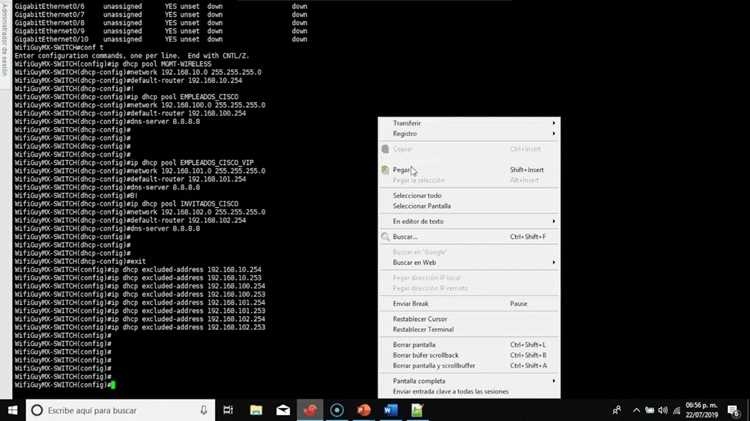Click the battery icon in system tray

coord(650,410)
